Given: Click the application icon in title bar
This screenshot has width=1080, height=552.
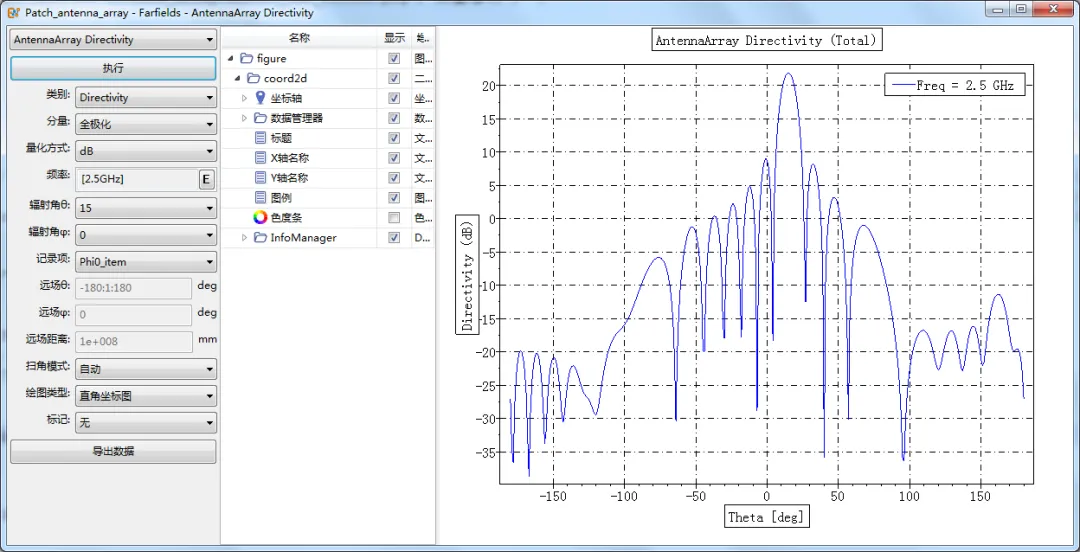Looking at the screenshot, I should coord(14,12).
